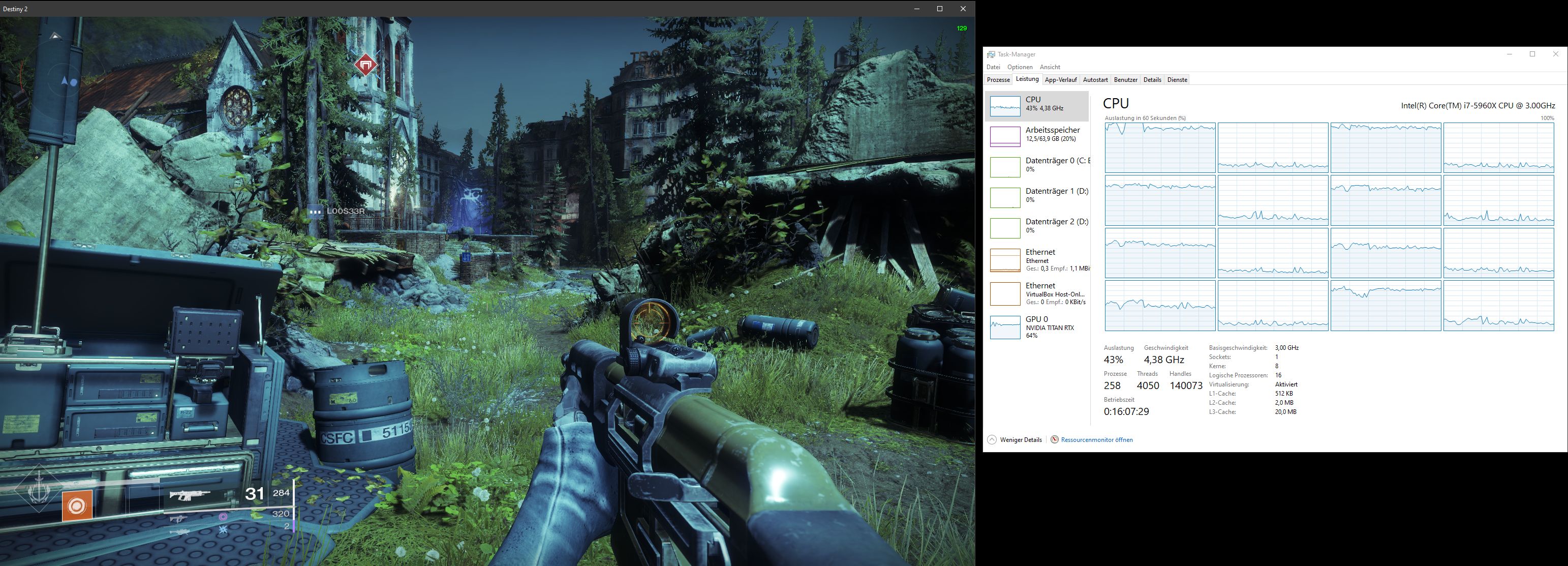The height and width of the screenshot is (566, 1568).
Task: Switch to the Prozesse tab
Action: pyautogui.click(x=998, y=80)
